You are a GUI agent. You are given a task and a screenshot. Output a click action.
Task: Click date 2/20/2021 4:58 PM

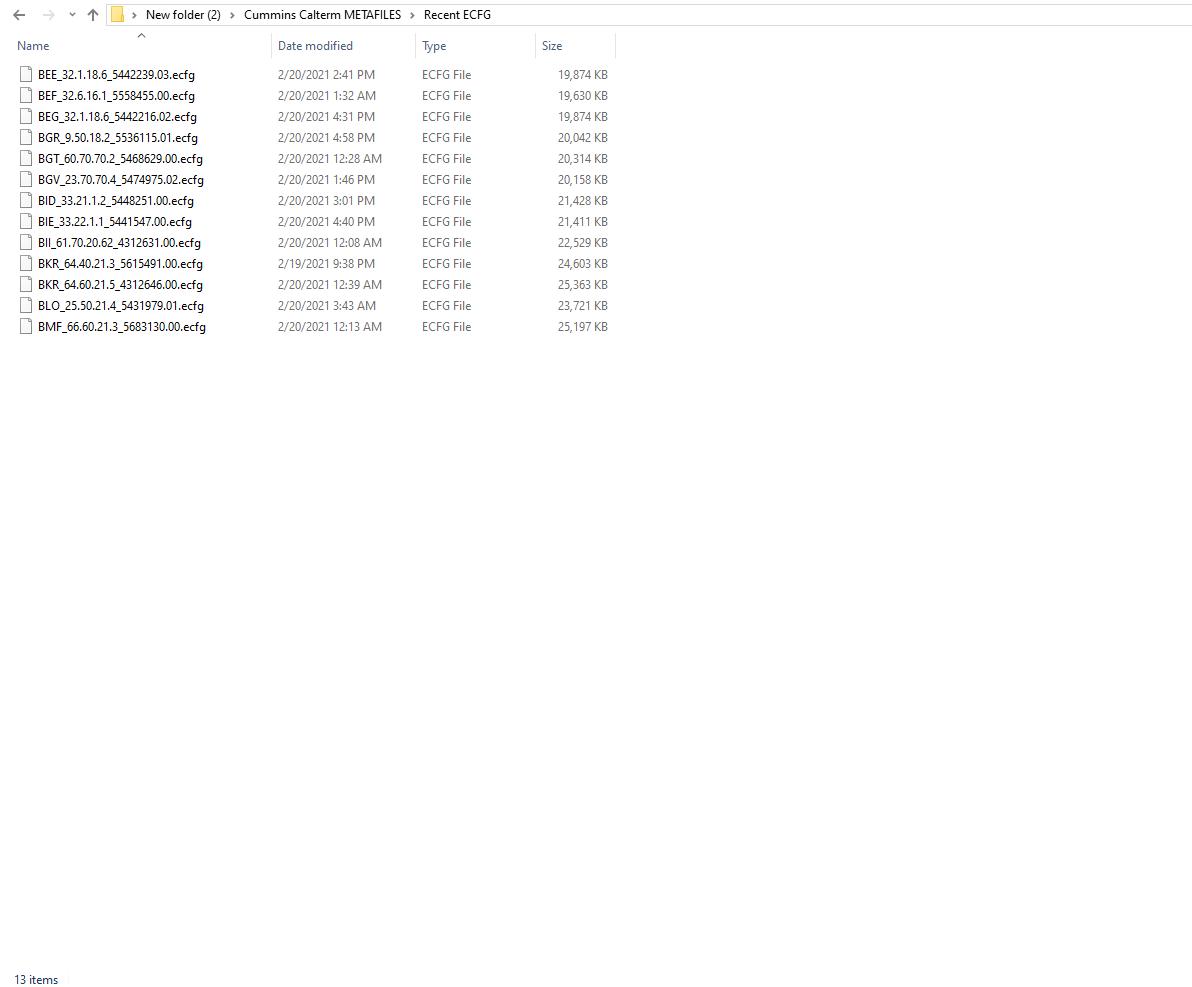point(326,138)
